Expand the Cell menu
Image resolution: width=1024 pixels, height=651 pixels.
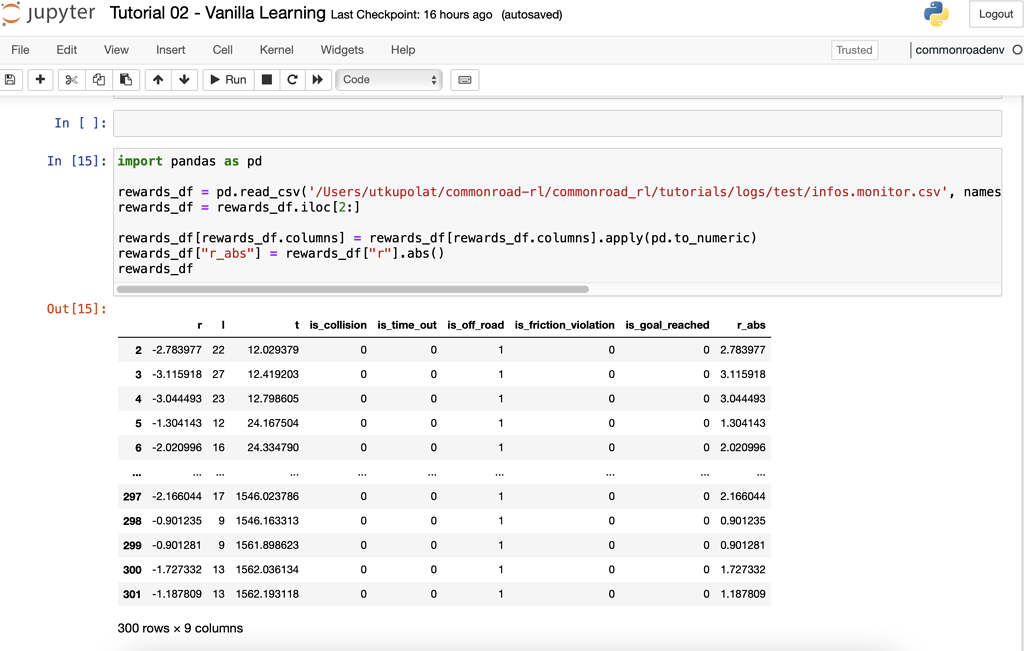(x=222, y=50)
